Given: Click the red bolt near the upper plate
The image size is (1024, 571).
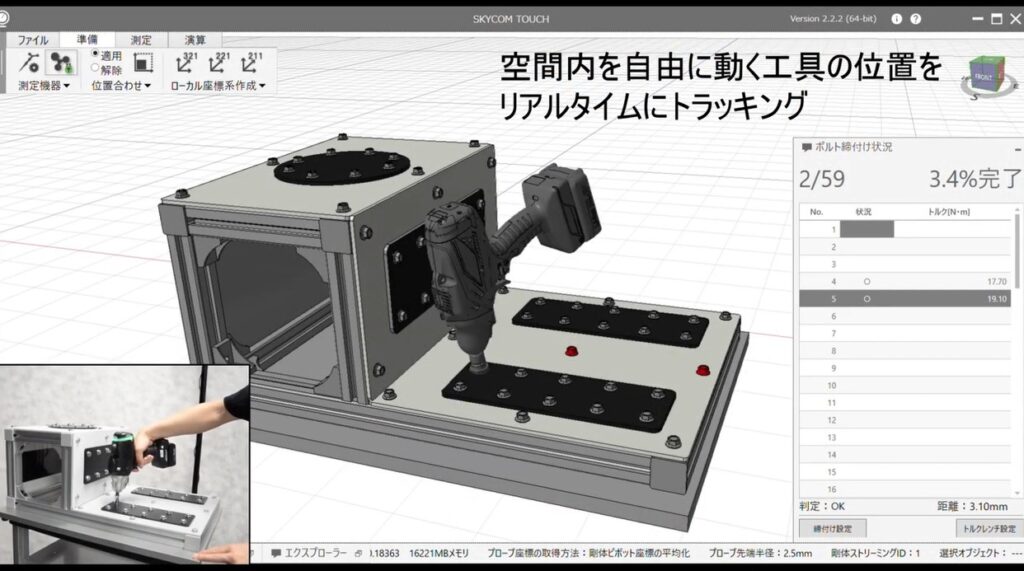Looking at the screenshot, I should point(571,351).
